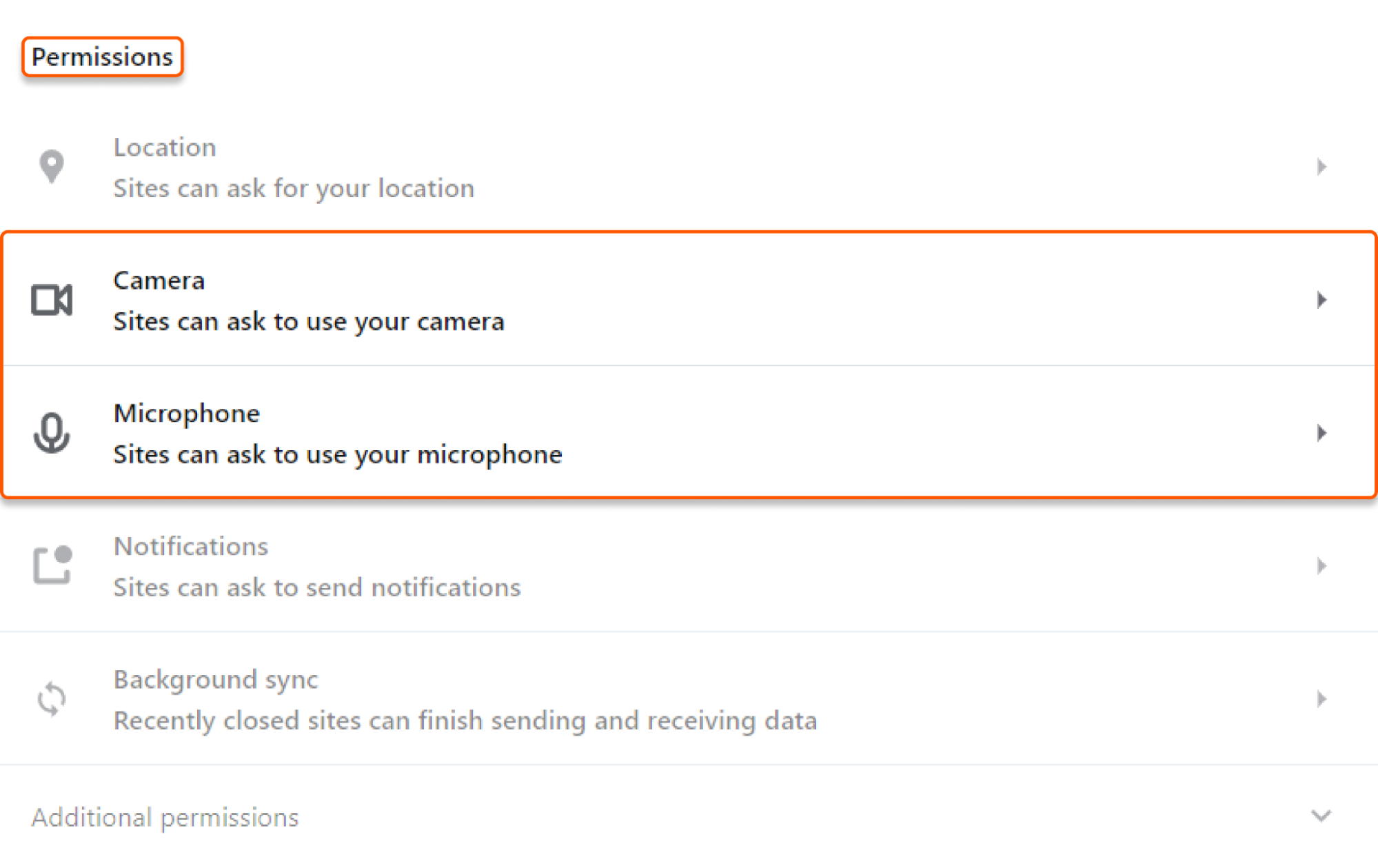Click the Camera video icon

pos(51,299)
